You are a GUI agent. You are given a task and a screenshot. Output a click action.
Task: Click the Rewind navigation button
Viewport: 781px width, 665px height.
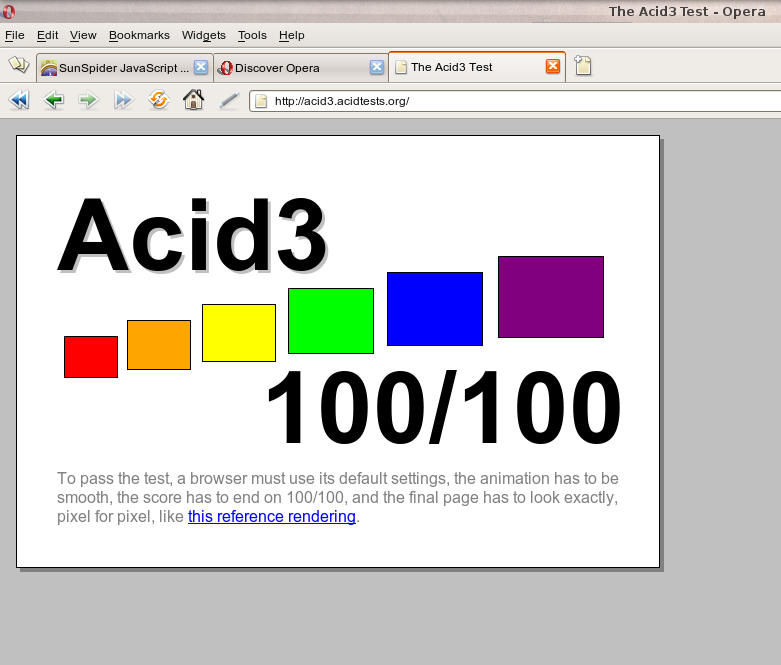[19, 100]
